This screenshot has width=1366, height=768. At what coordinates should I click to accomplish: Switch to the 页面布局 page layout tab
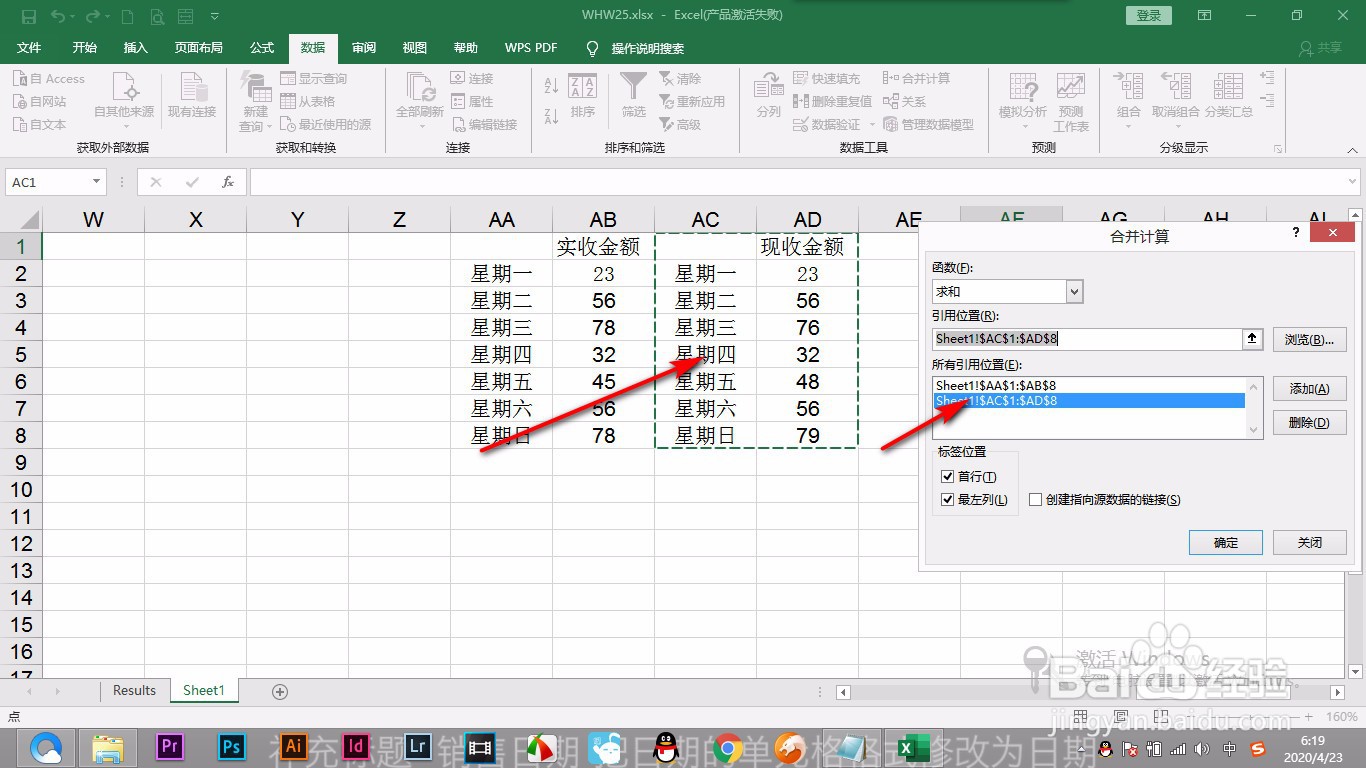(198, 48)
